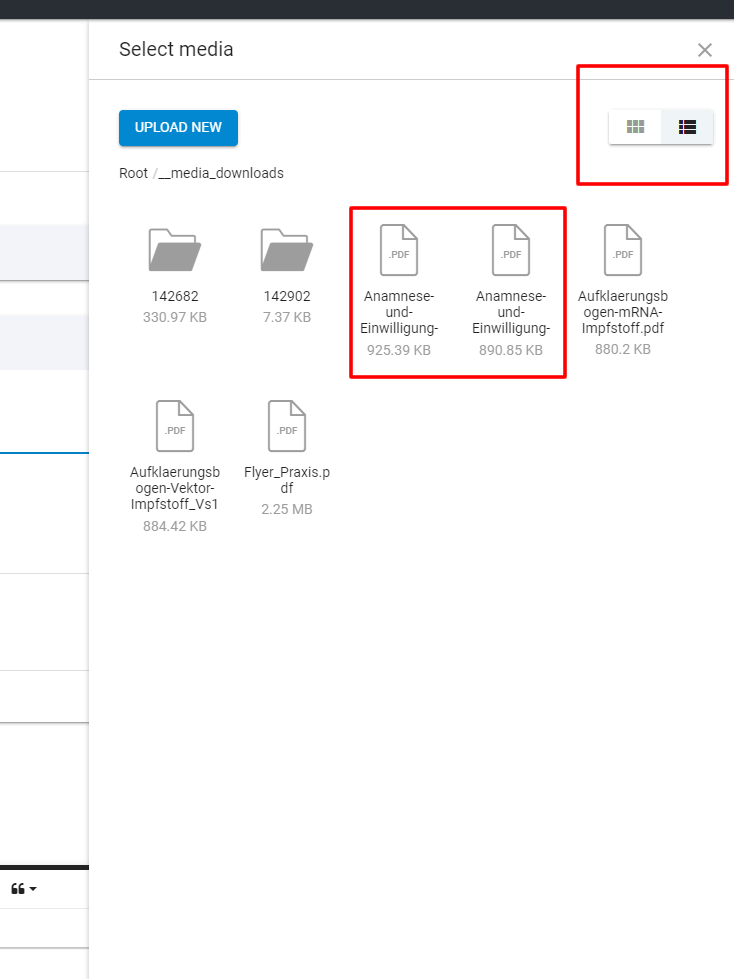The height and width of the screenshot is (979, 734).
Task: Switch to grid view
Action: tap(635, 127)
